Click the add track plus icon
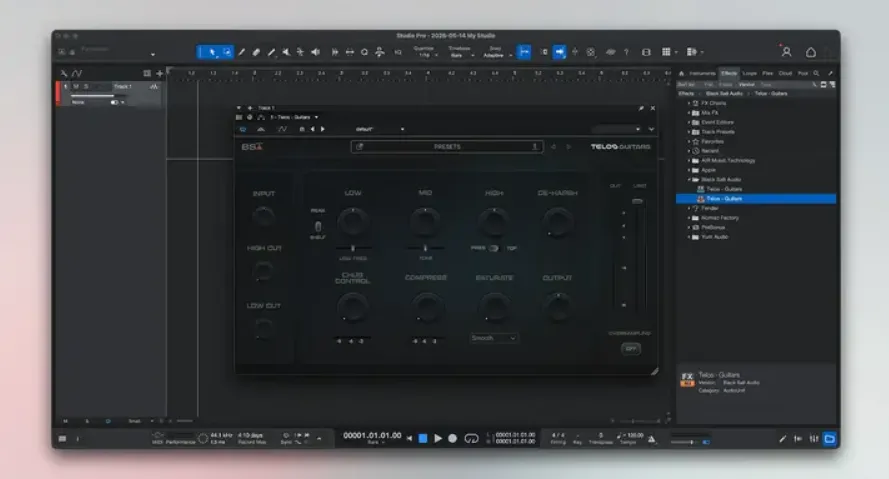This screenshot has height=479, width=889. point(159,73)
